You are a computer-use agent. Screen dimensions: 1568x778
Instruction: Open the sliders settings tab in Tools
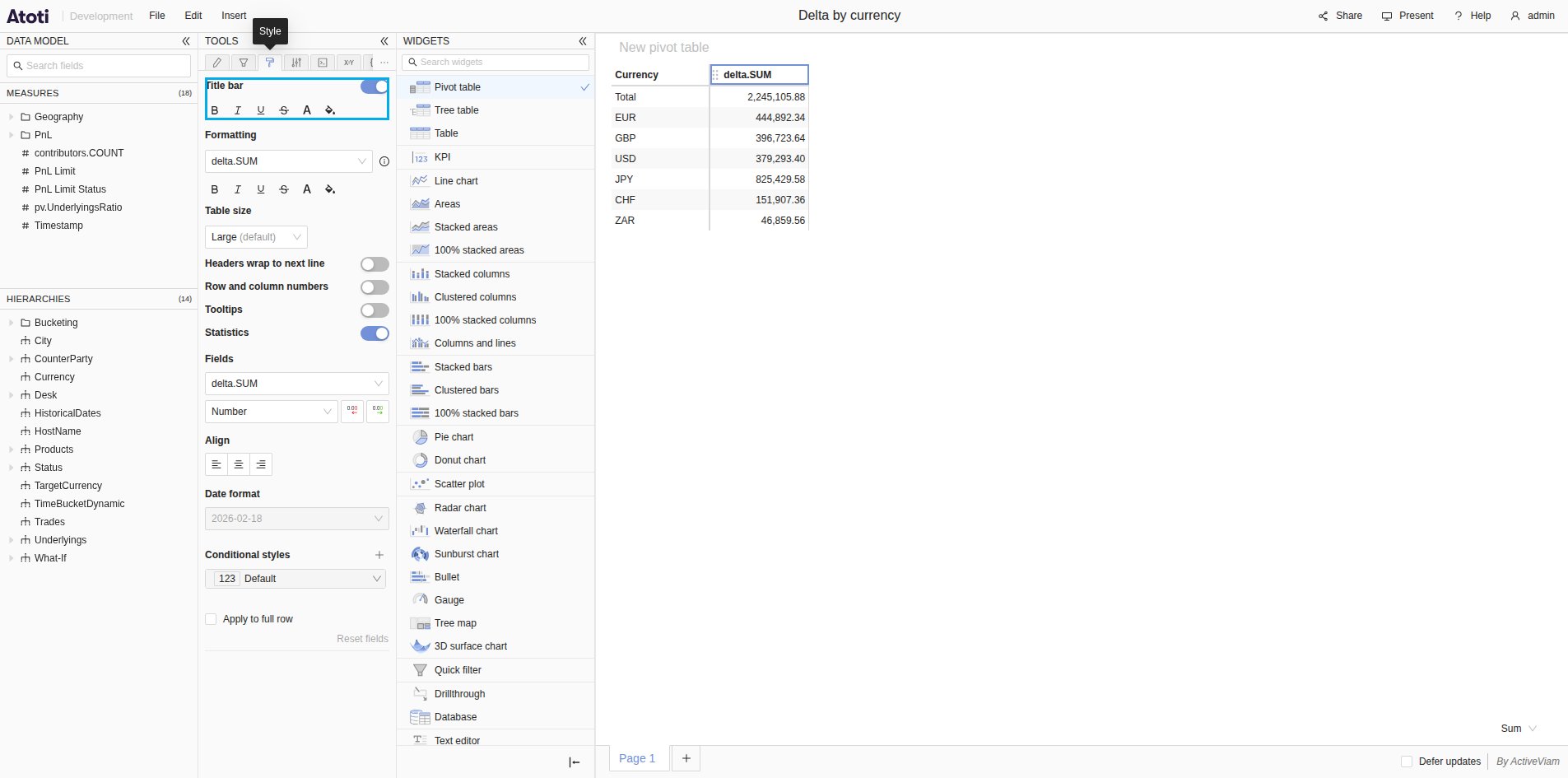[x=296, y=63]
